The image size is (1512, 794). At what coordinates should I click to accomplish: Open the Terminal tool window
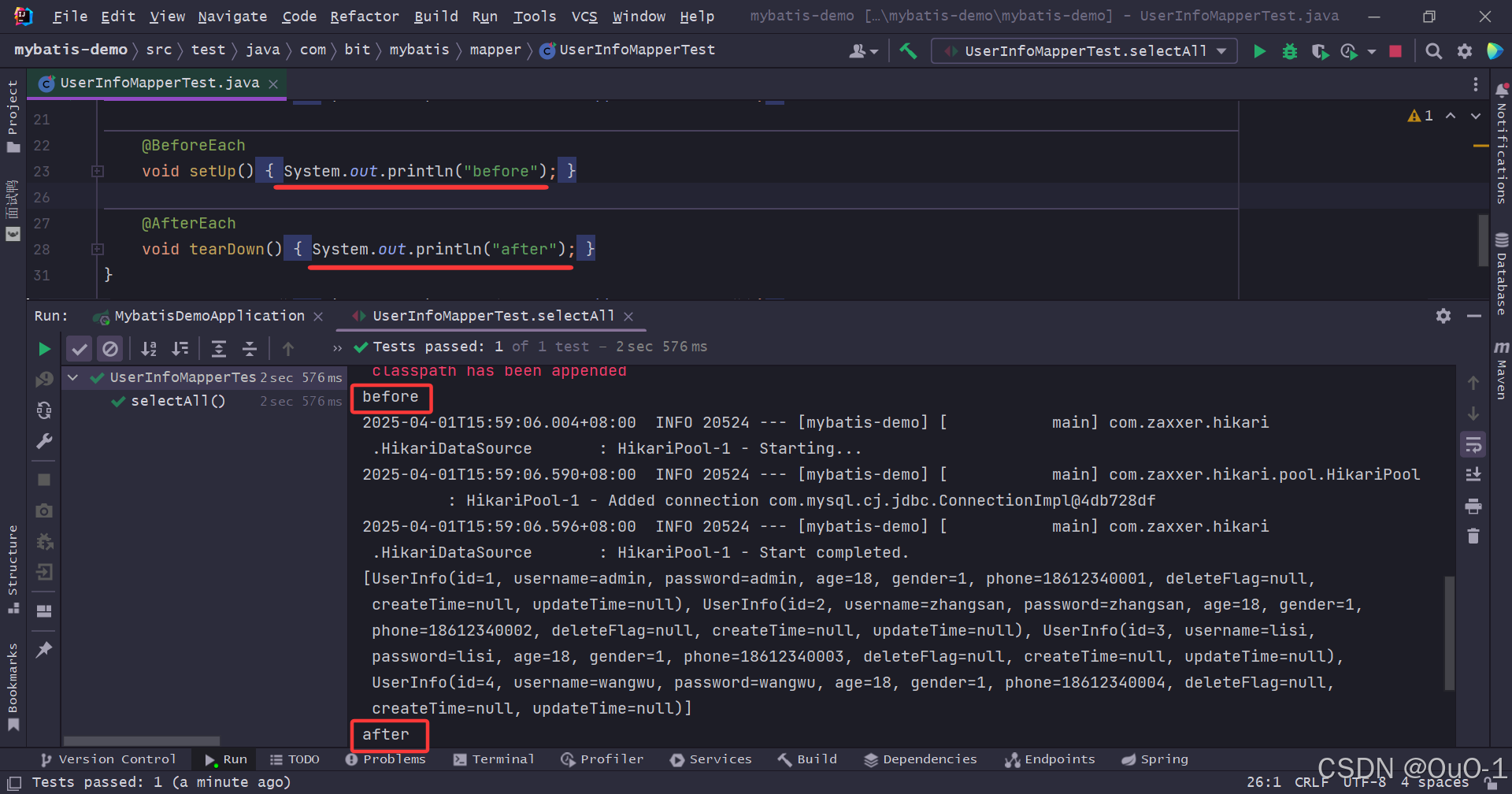click(494, 759)
